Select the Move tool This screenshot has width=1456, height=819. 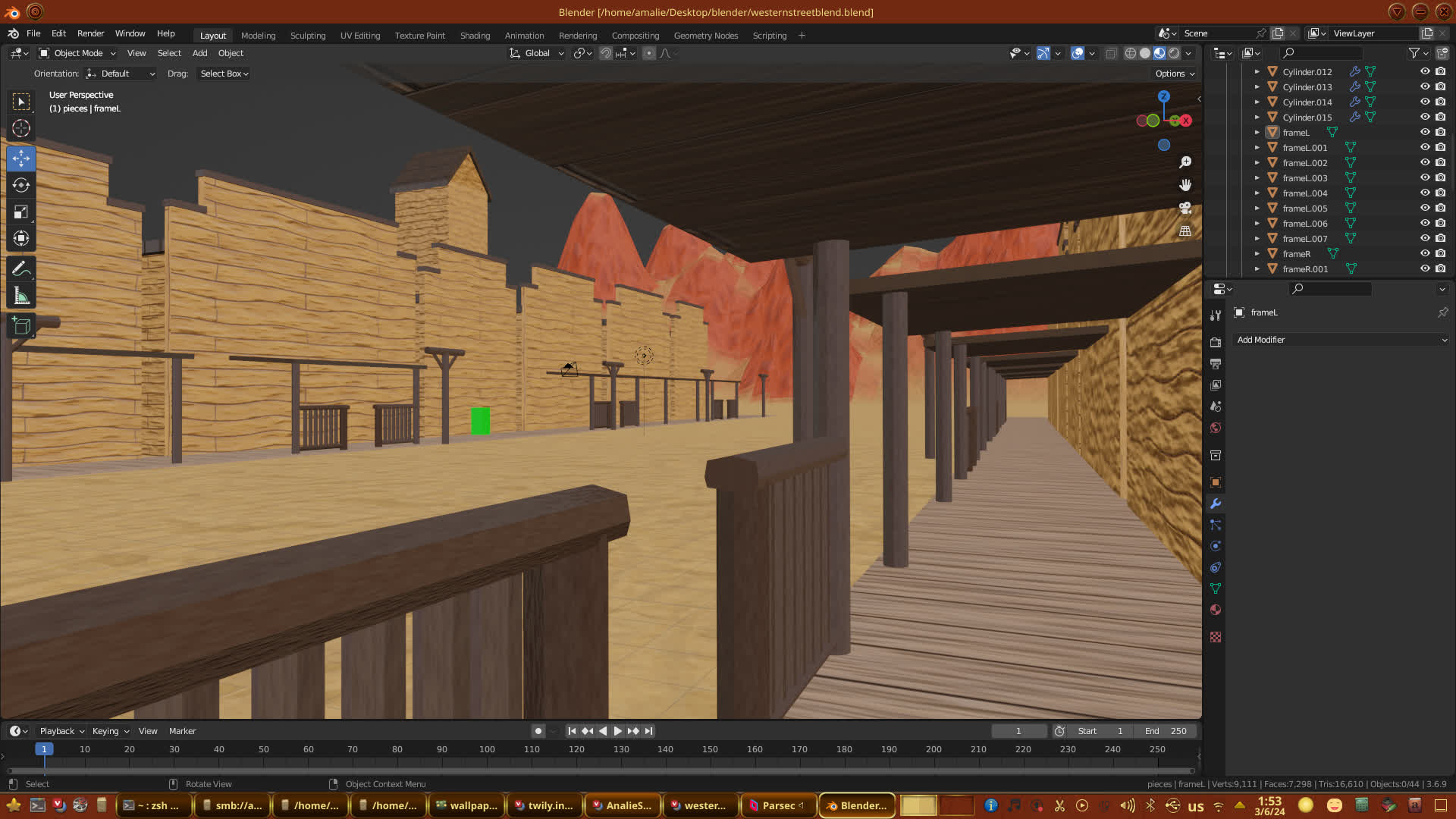(21, 158)
